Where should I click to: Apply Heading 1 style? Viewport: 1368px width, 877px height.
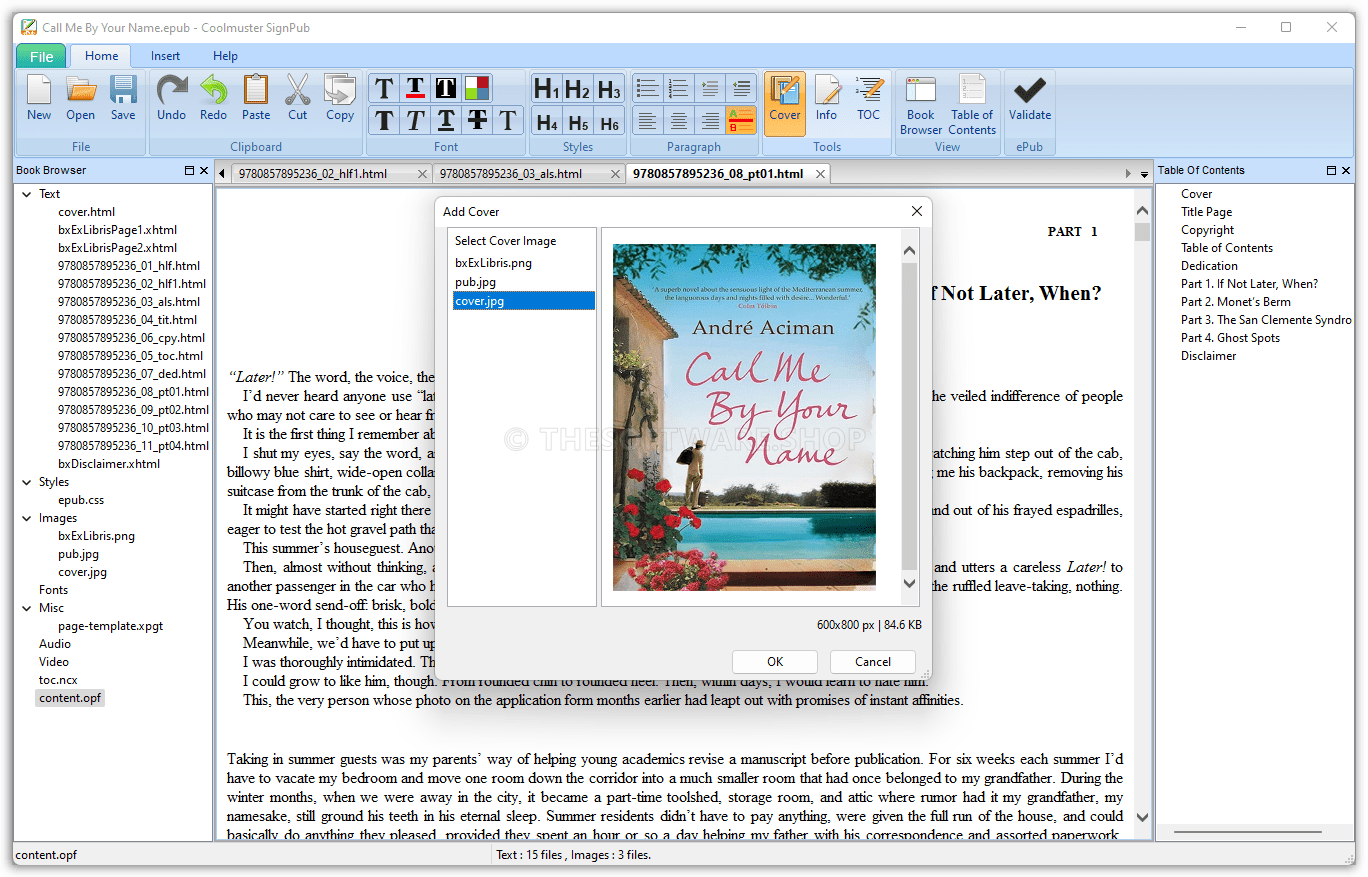point(546,89)
